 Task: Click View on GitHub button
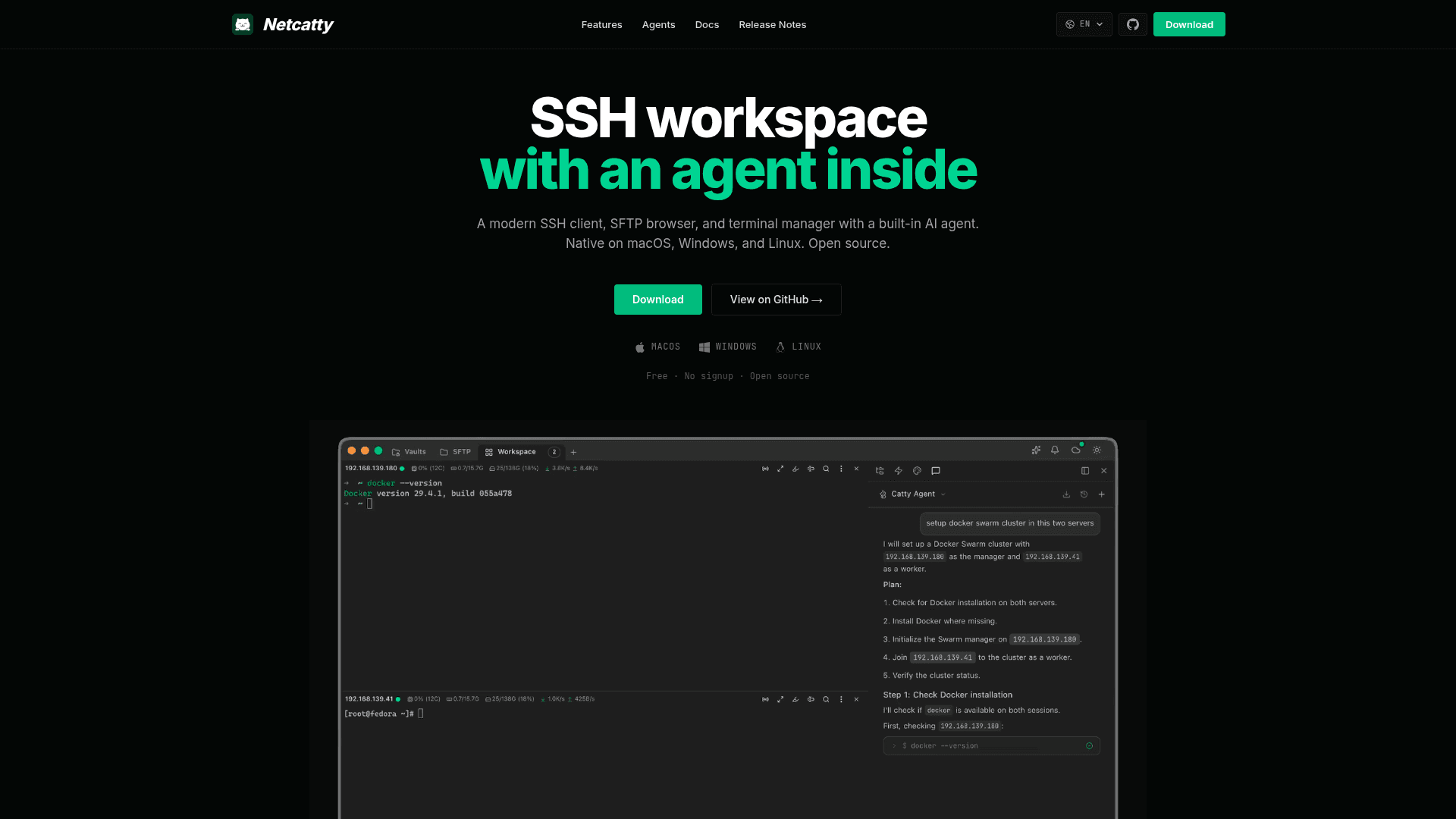point(776,300)
